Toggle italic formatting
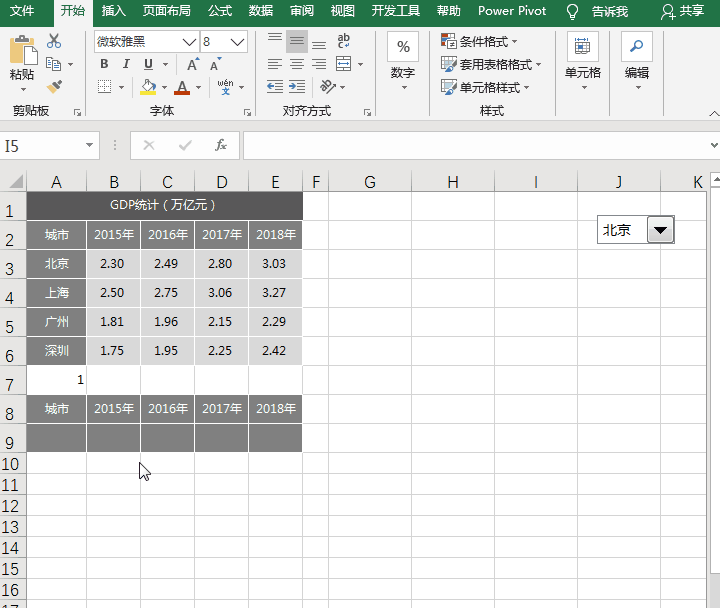Image resolution: width=720 pixels, height=608 pixels. coord(126,64)
